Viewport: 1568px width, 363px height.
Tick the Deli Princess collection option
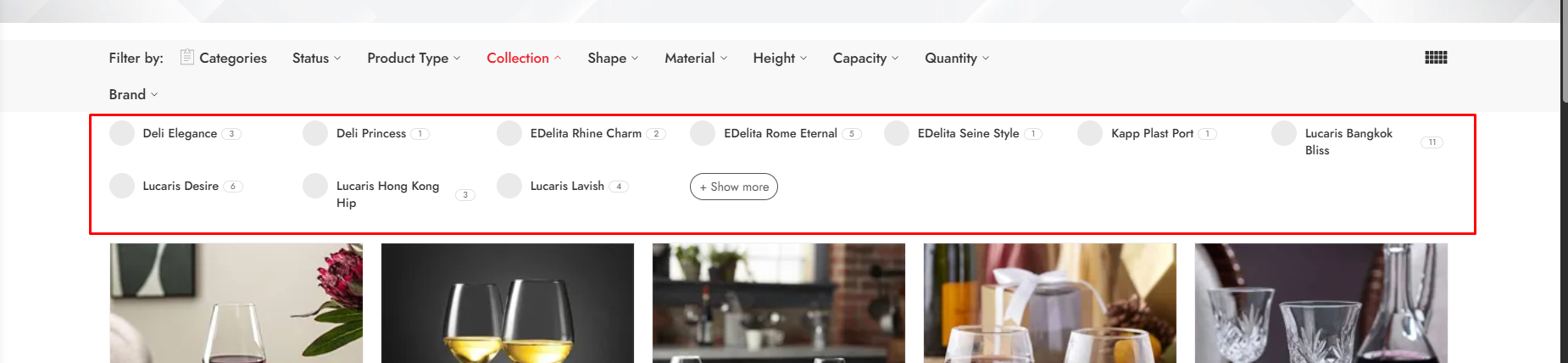(x=315, y=133)
